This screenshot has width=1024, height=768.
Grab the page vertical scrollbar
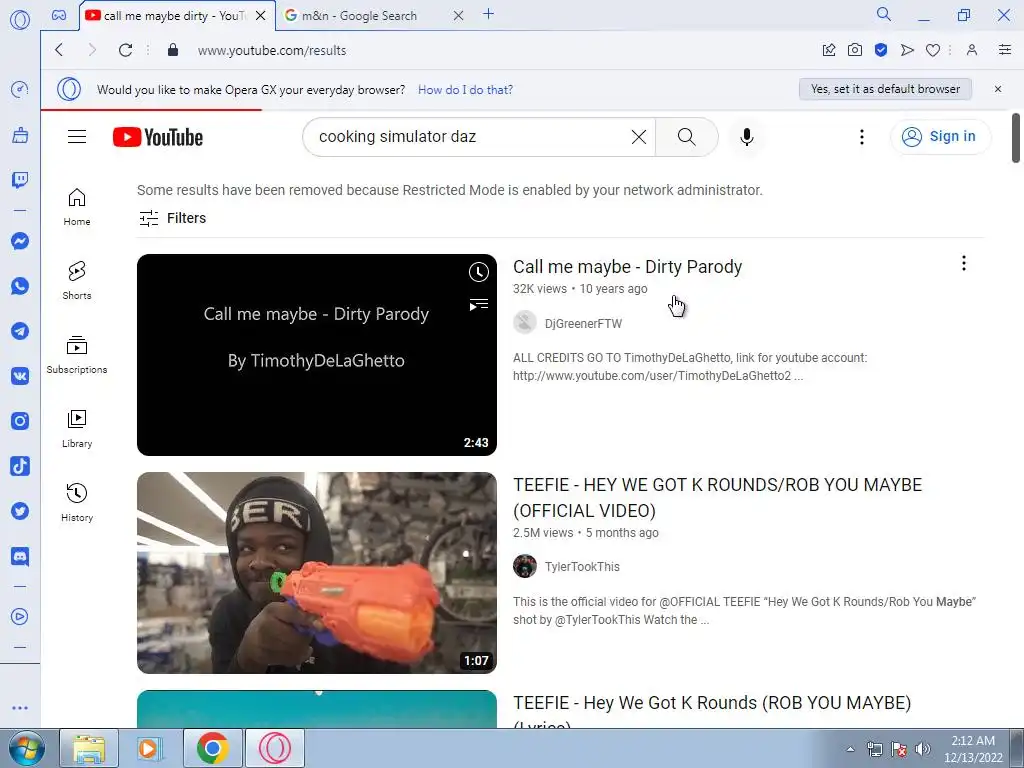click(1016, 138)
